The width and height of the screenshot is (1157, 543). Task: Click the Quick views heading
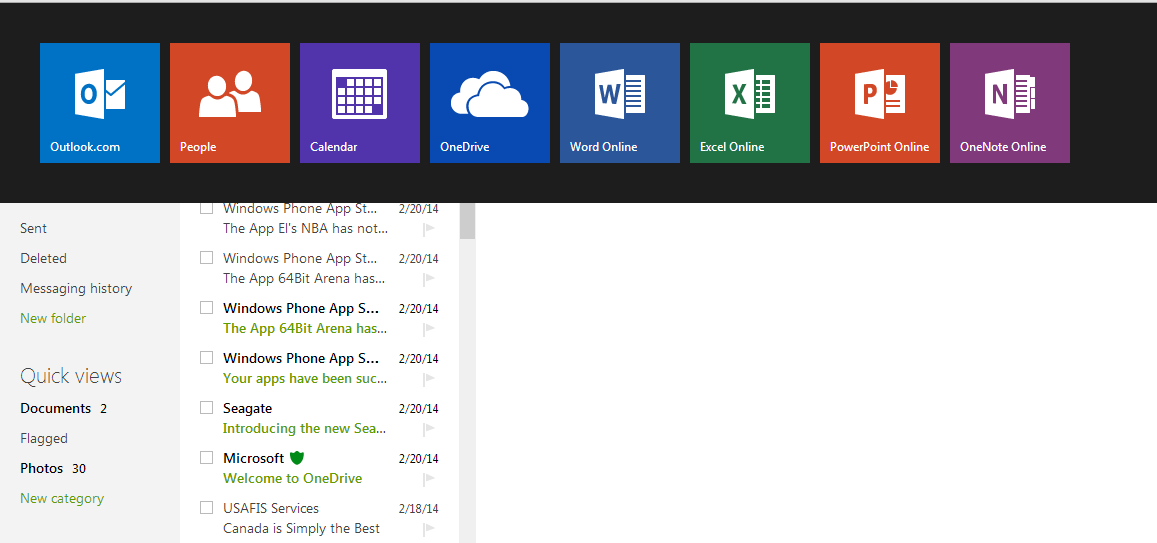[x=71, y=376]
